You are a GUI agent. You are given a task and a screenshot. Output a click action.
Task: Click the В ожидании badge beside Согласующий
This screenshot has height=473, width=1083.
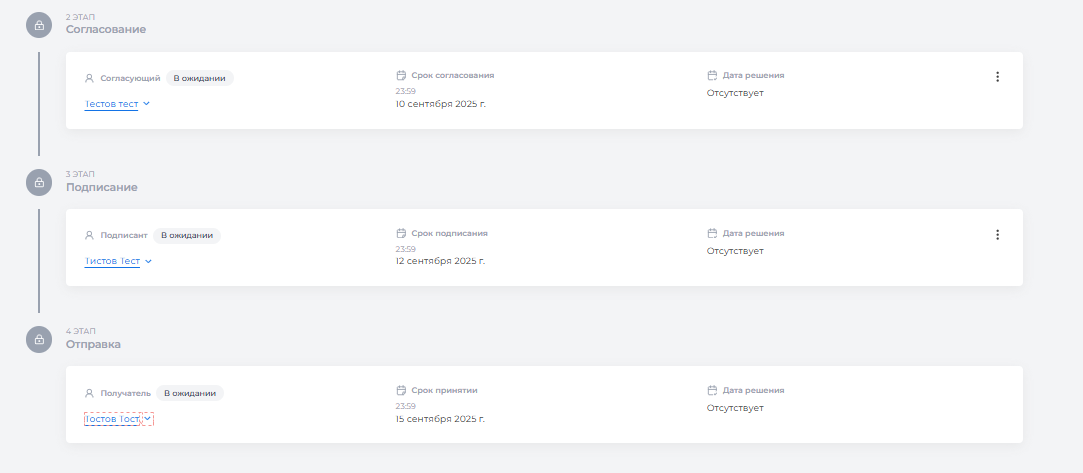click(x=199, y=78)
